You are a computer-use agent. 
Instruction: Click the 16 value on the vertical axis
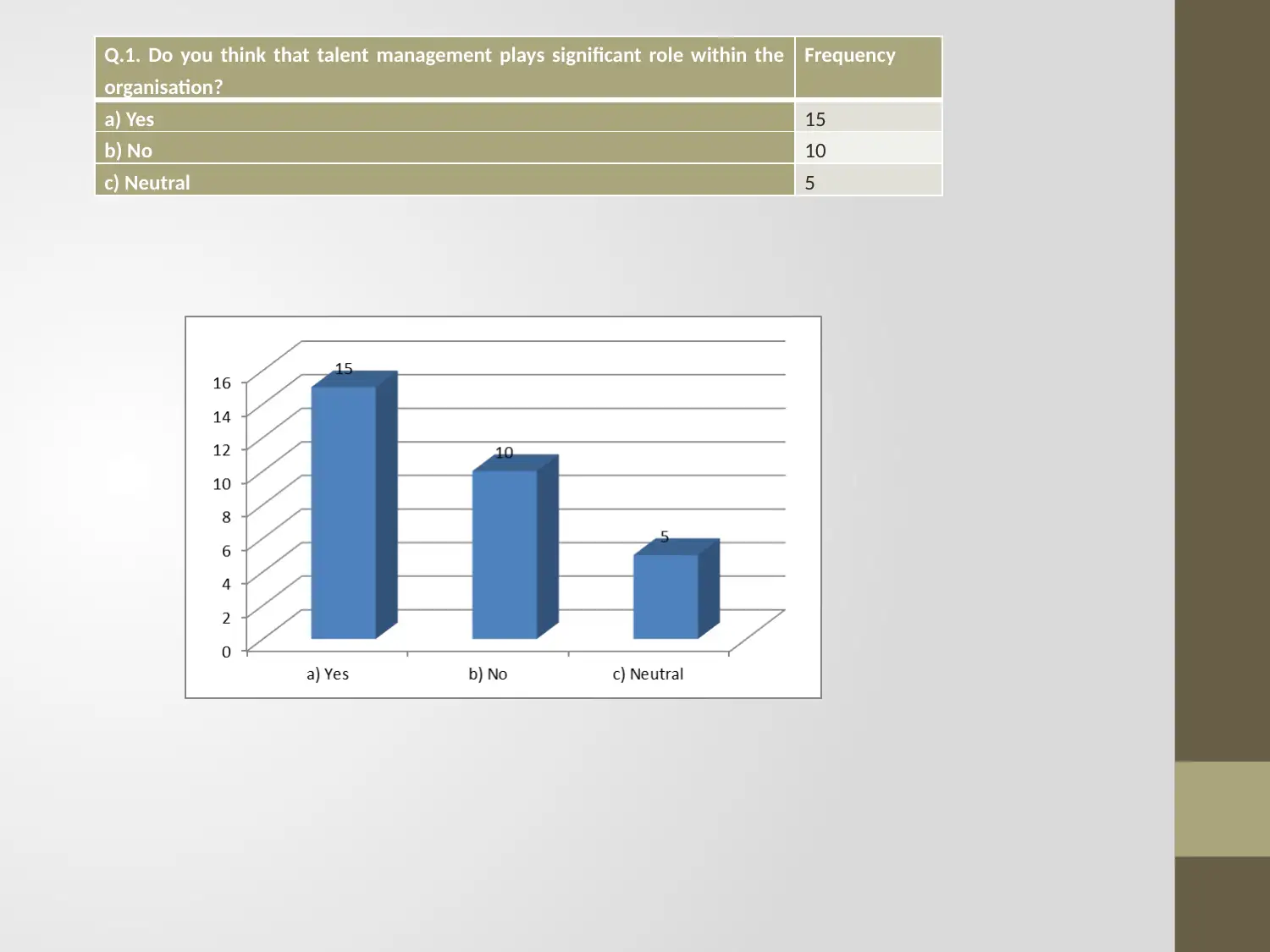222,382
